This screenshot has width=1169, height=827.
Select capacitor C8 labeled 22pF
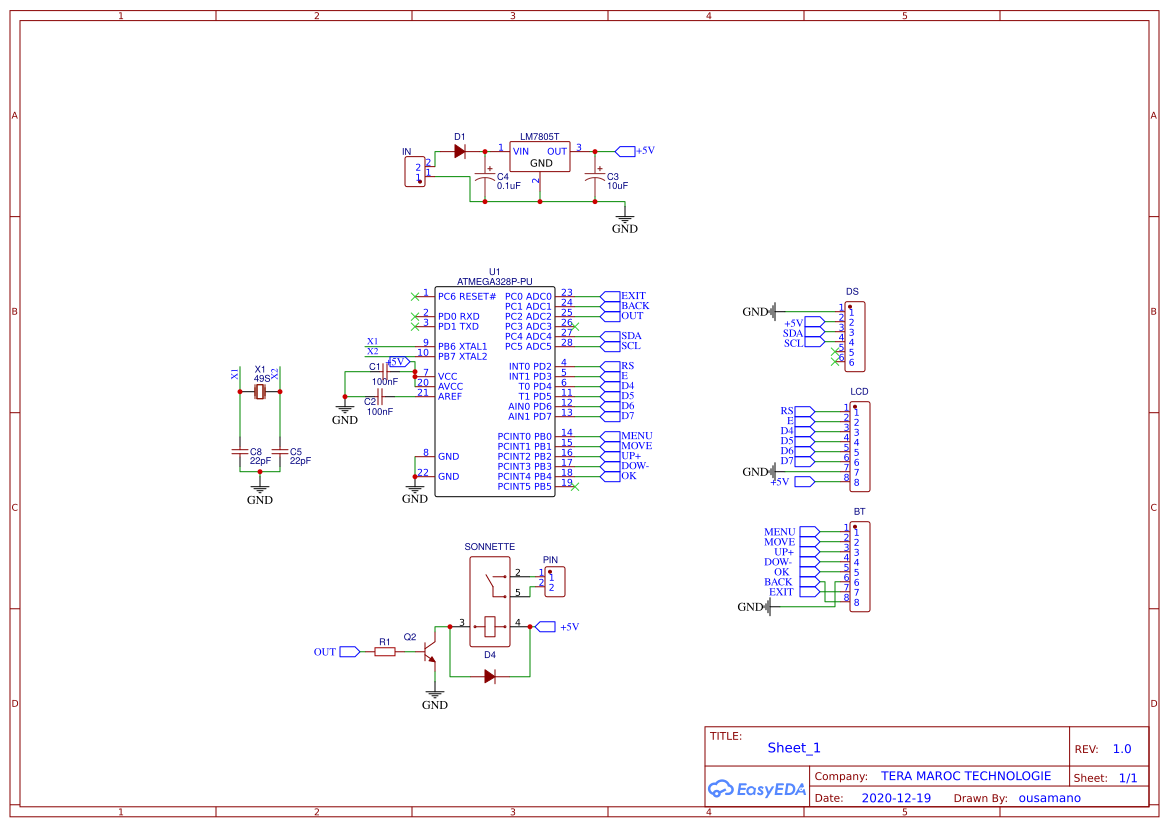240,450
